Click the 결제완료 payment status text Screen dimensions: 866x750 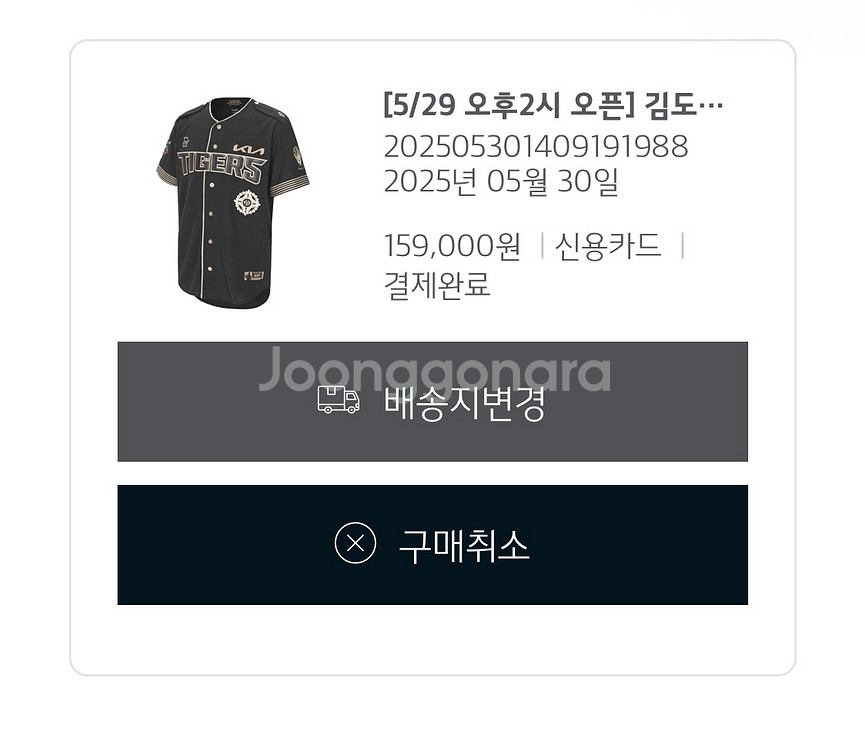coord(437,285)
